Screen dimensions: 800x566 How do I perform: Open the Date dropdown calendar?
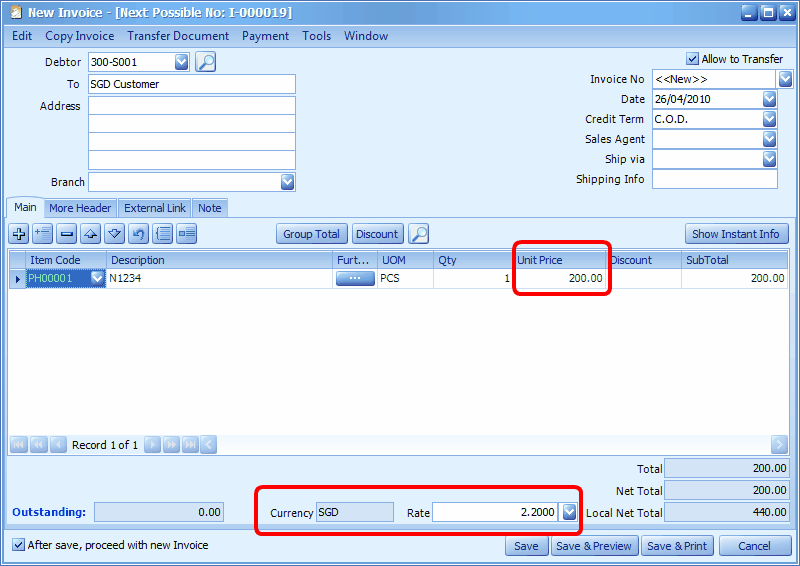point(769,99)
